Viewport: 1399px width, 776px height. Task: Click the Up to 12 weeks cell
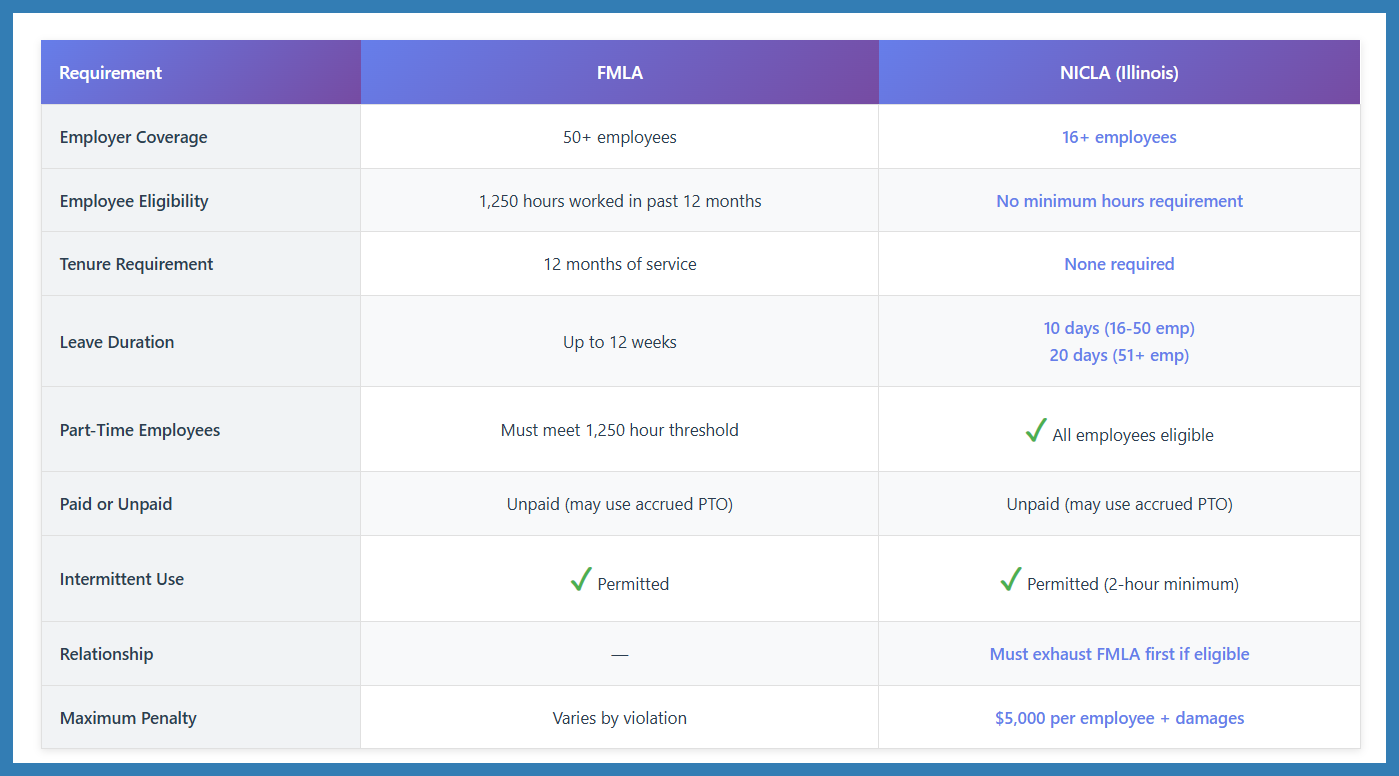620,342
